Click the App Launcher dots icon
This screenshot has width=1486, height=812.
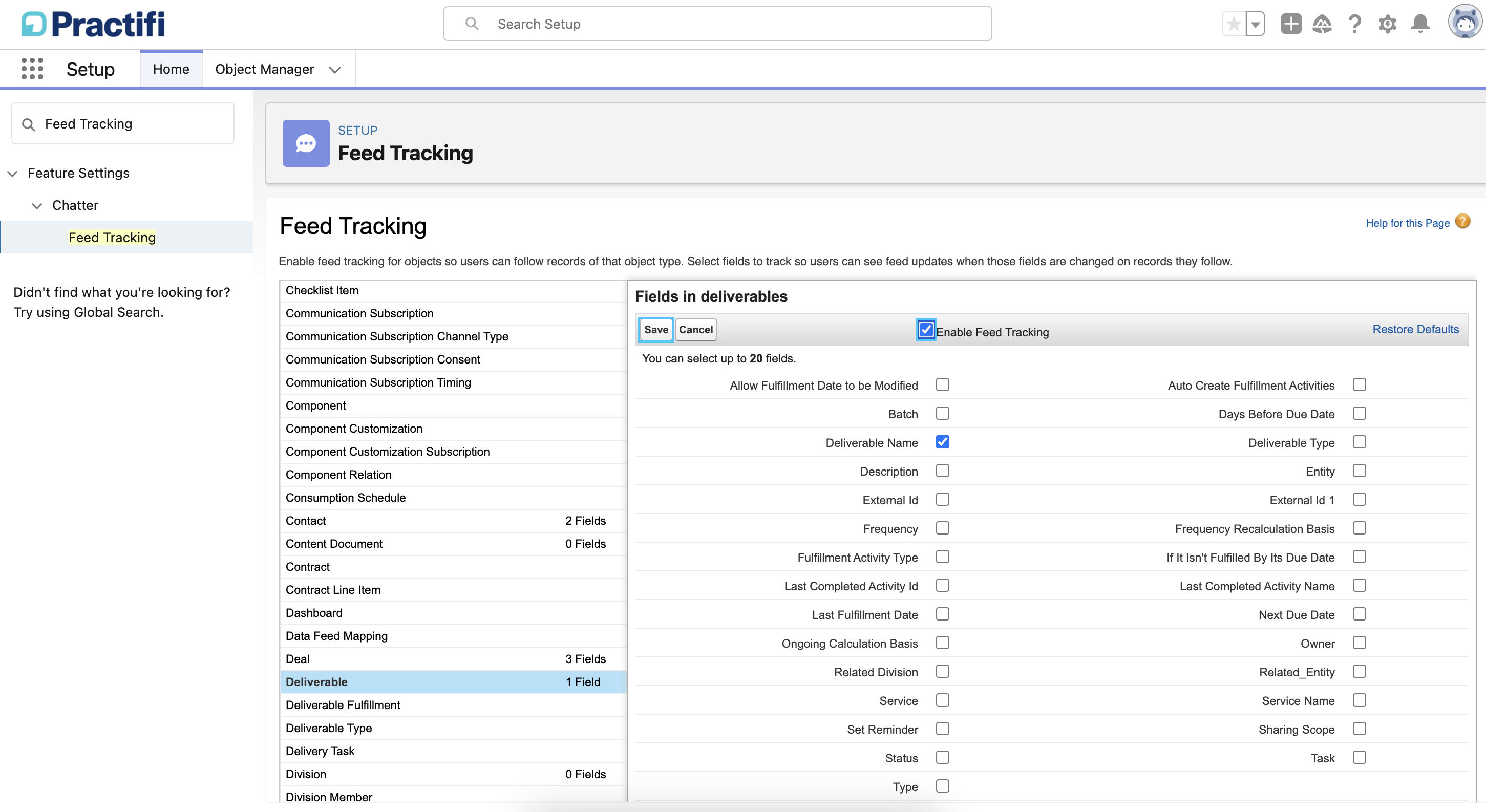[x=32, y=69]
